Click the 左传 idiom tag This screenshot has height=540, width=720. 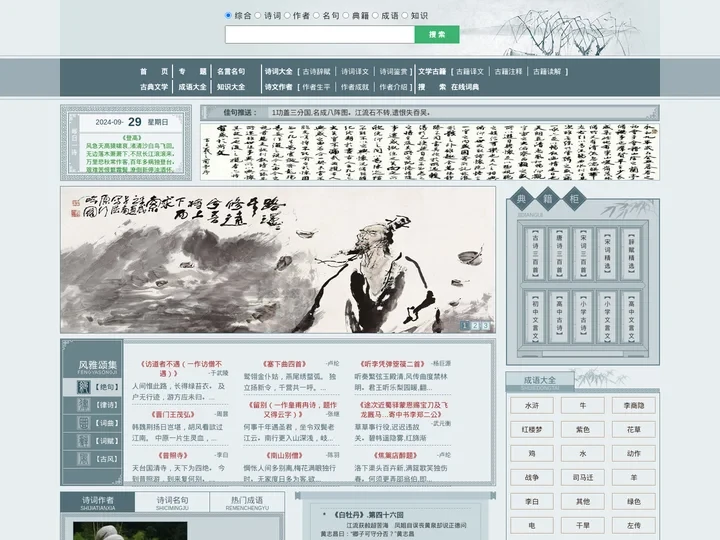click(x=634, y=525)
